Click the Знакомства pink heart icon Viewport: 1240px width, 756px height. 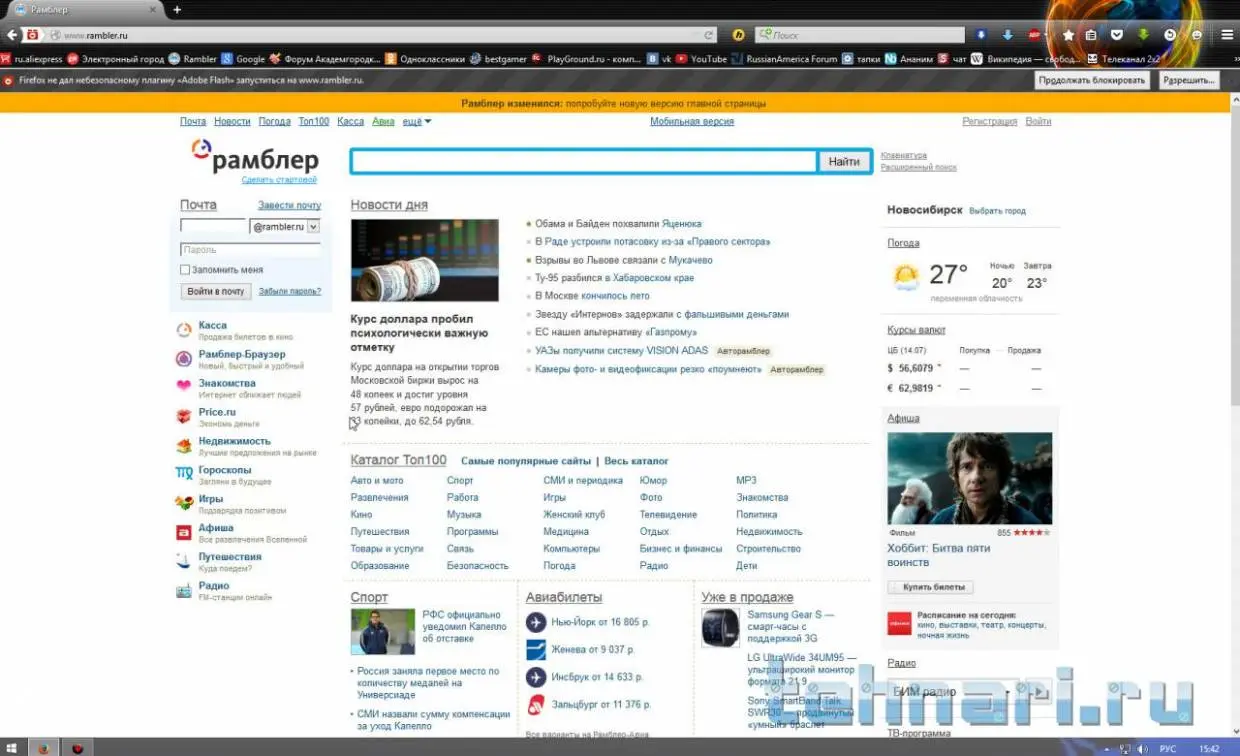tap(184, 387)
